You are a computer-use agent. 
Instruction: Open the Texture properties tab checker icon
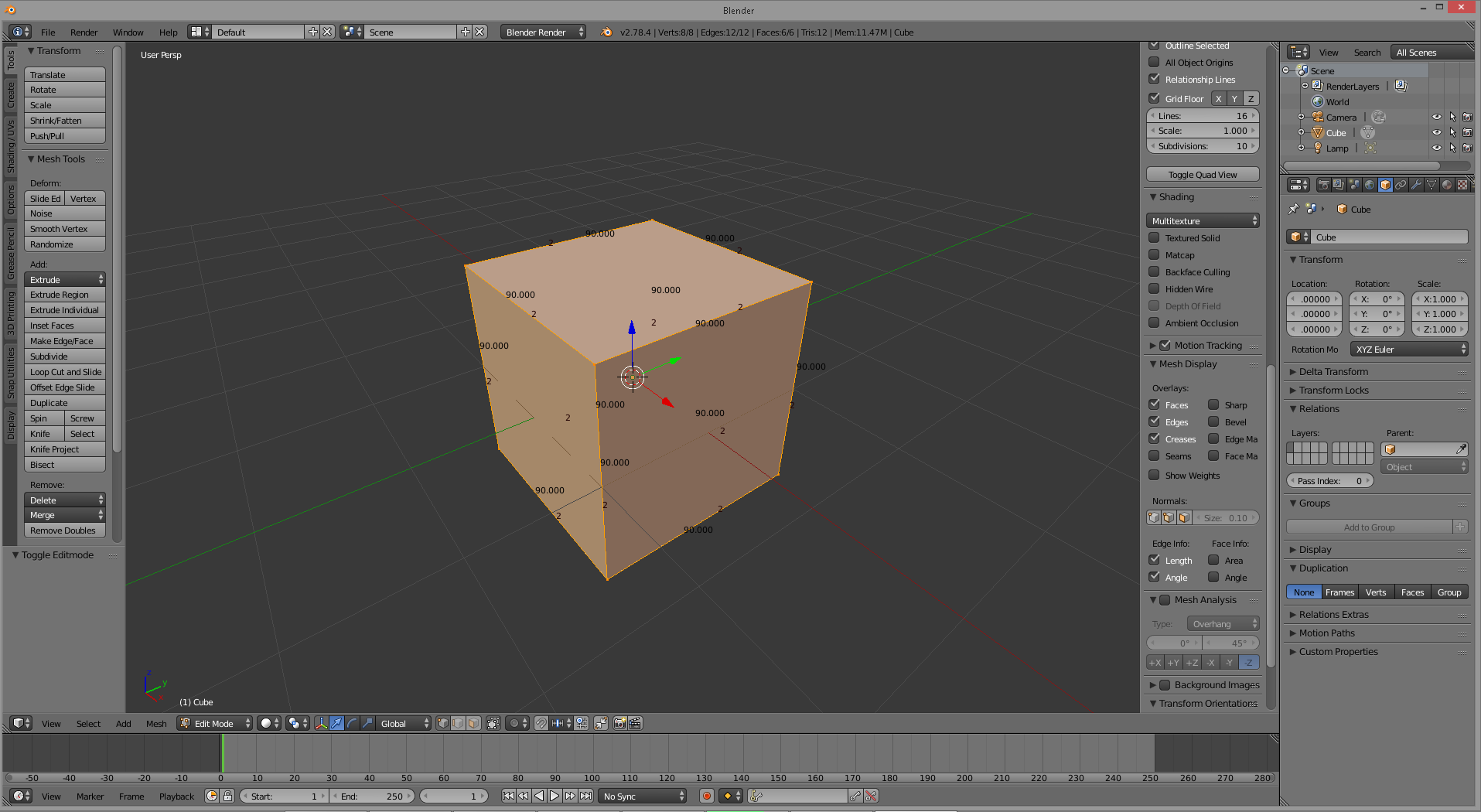tap(1462, 185)
